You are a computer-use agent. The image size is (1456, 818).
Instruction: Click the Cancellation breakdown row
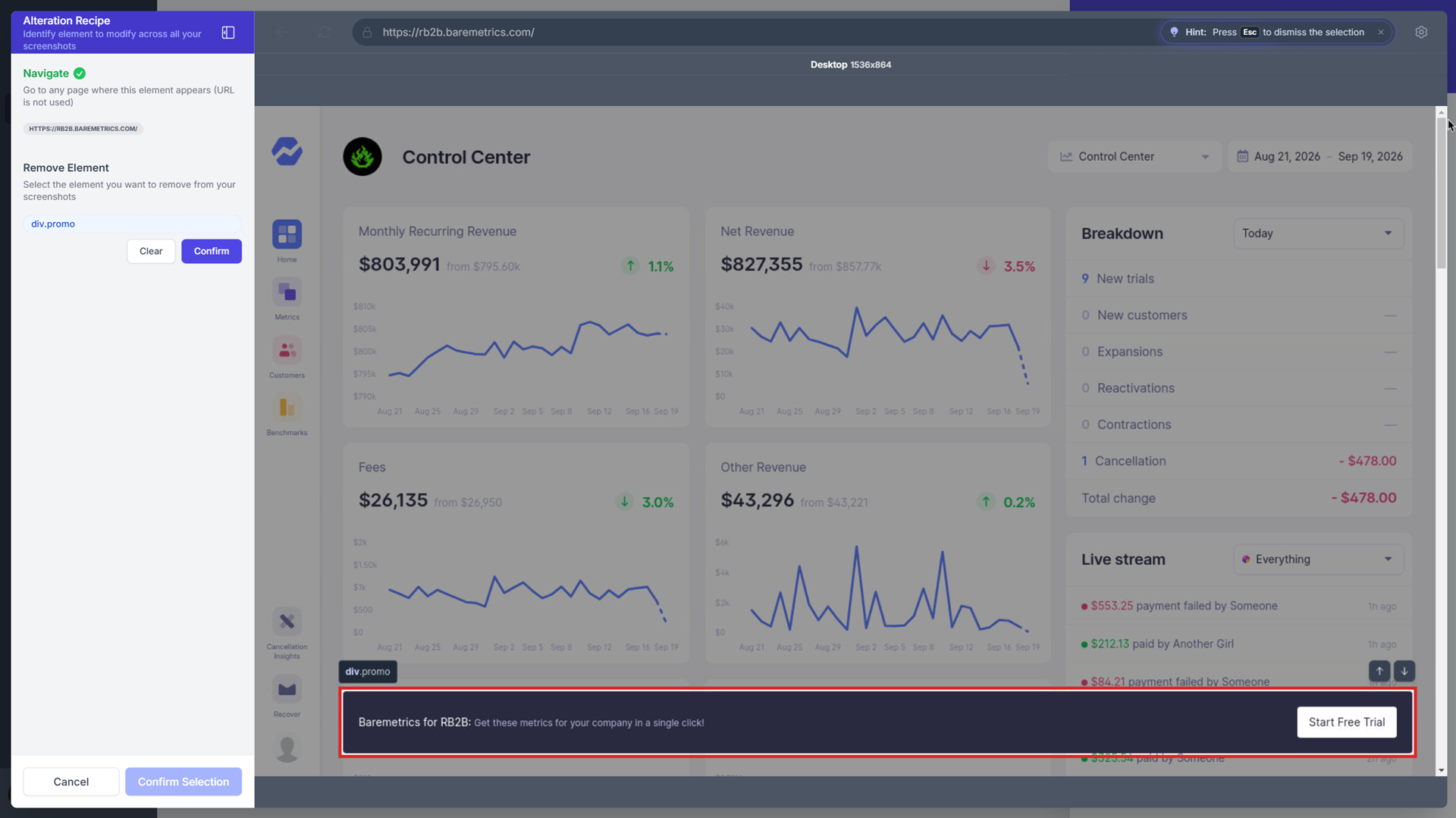(x=1239, y=461)
